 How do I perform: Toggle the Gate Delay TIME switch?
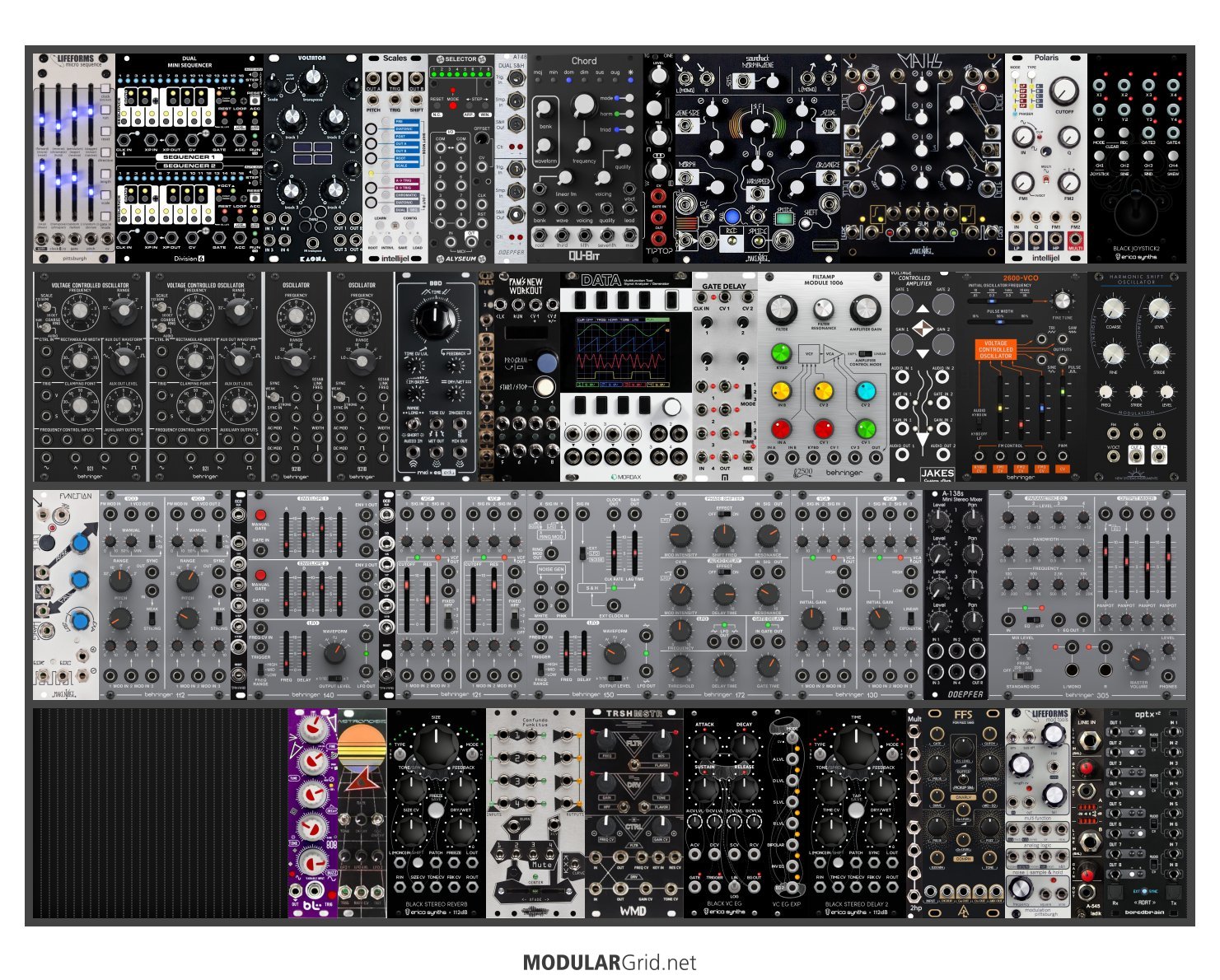click(x=748, y=429)
